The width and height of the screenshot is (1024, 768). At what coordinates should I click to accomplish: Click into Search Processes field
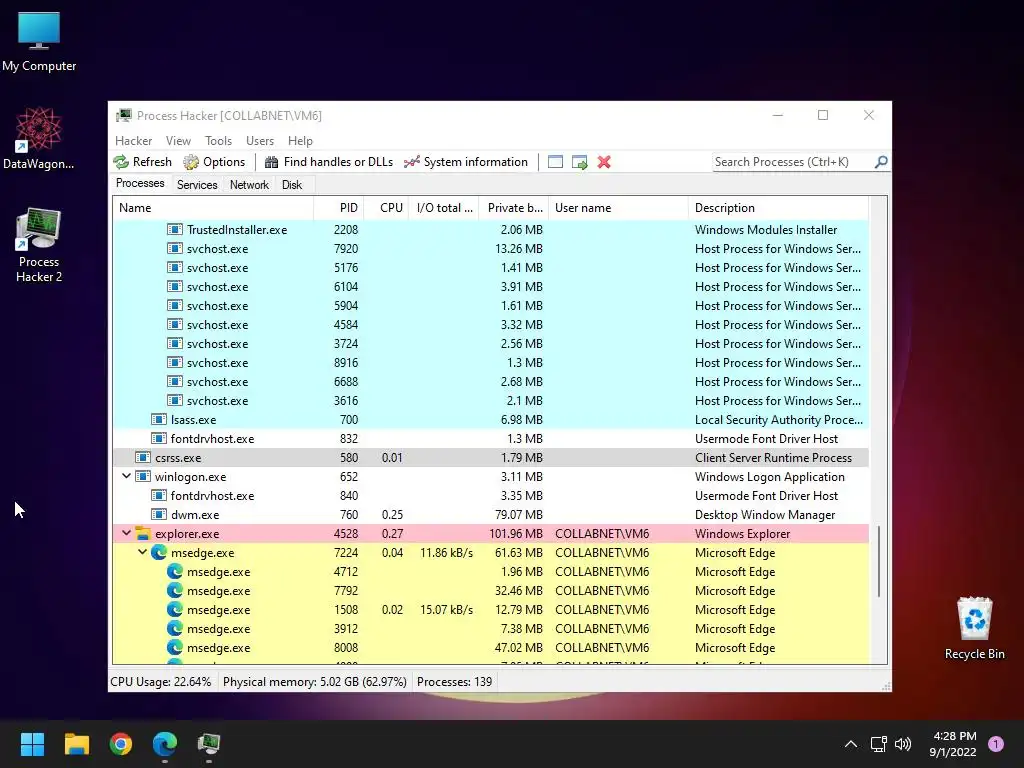point(793,161)
